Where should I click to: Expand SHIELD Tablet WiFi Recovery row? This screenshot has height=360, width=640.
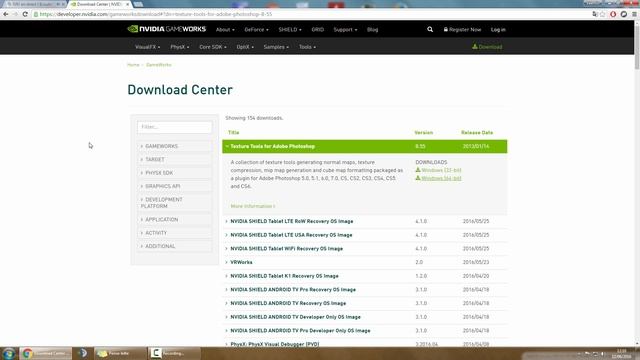click(364, 249)
